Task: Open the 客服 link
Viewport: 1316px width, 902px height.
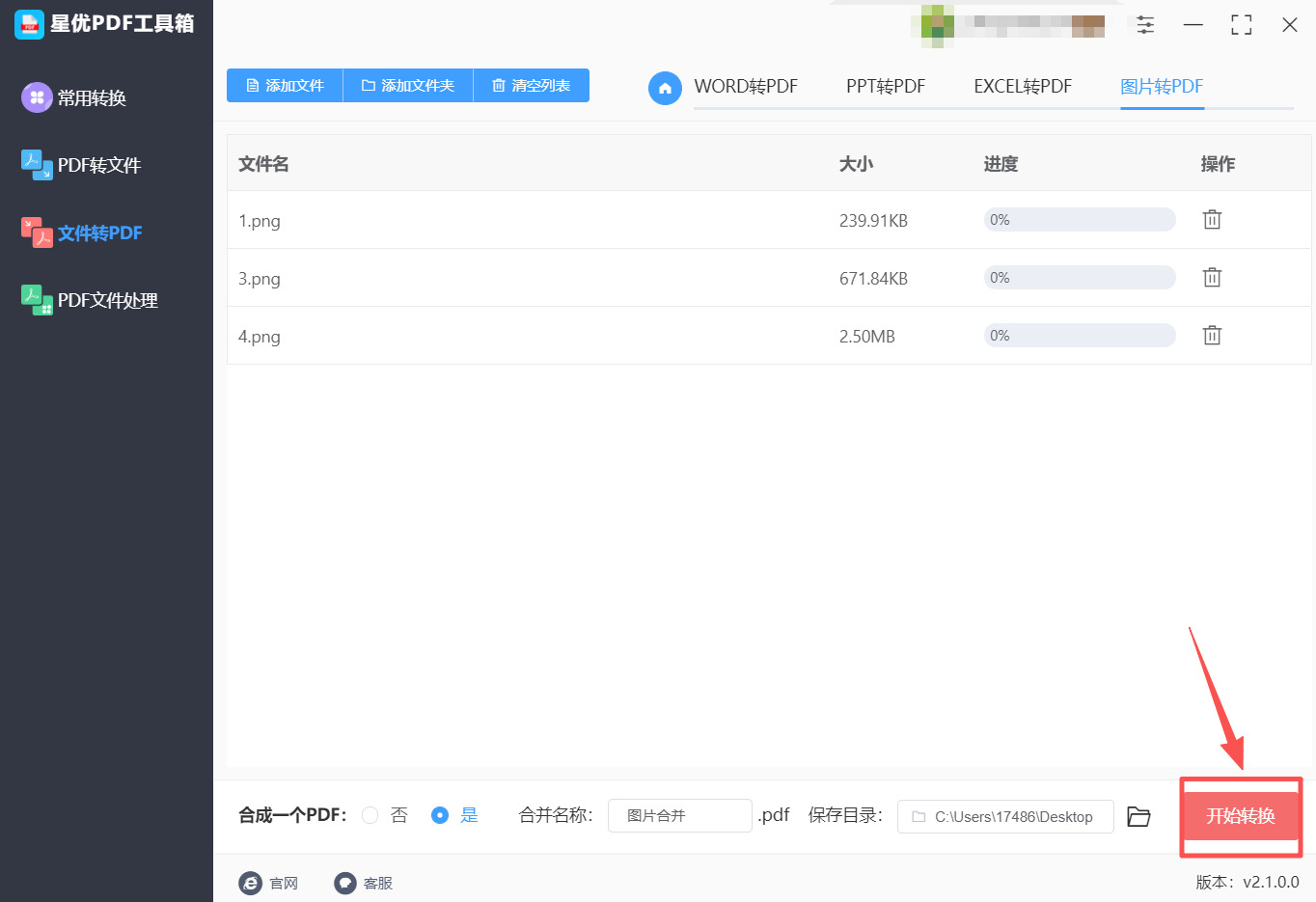Action: click(x=363, y=883)
